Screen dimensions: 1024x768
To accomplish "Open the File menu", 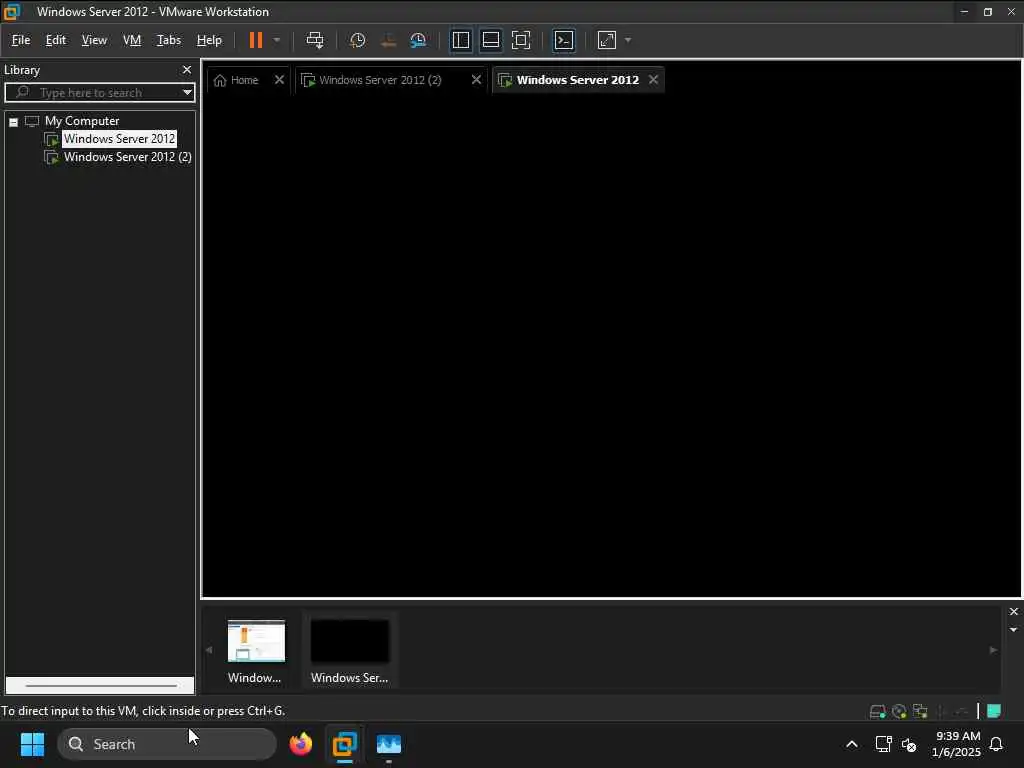I will tap(21, 40).
